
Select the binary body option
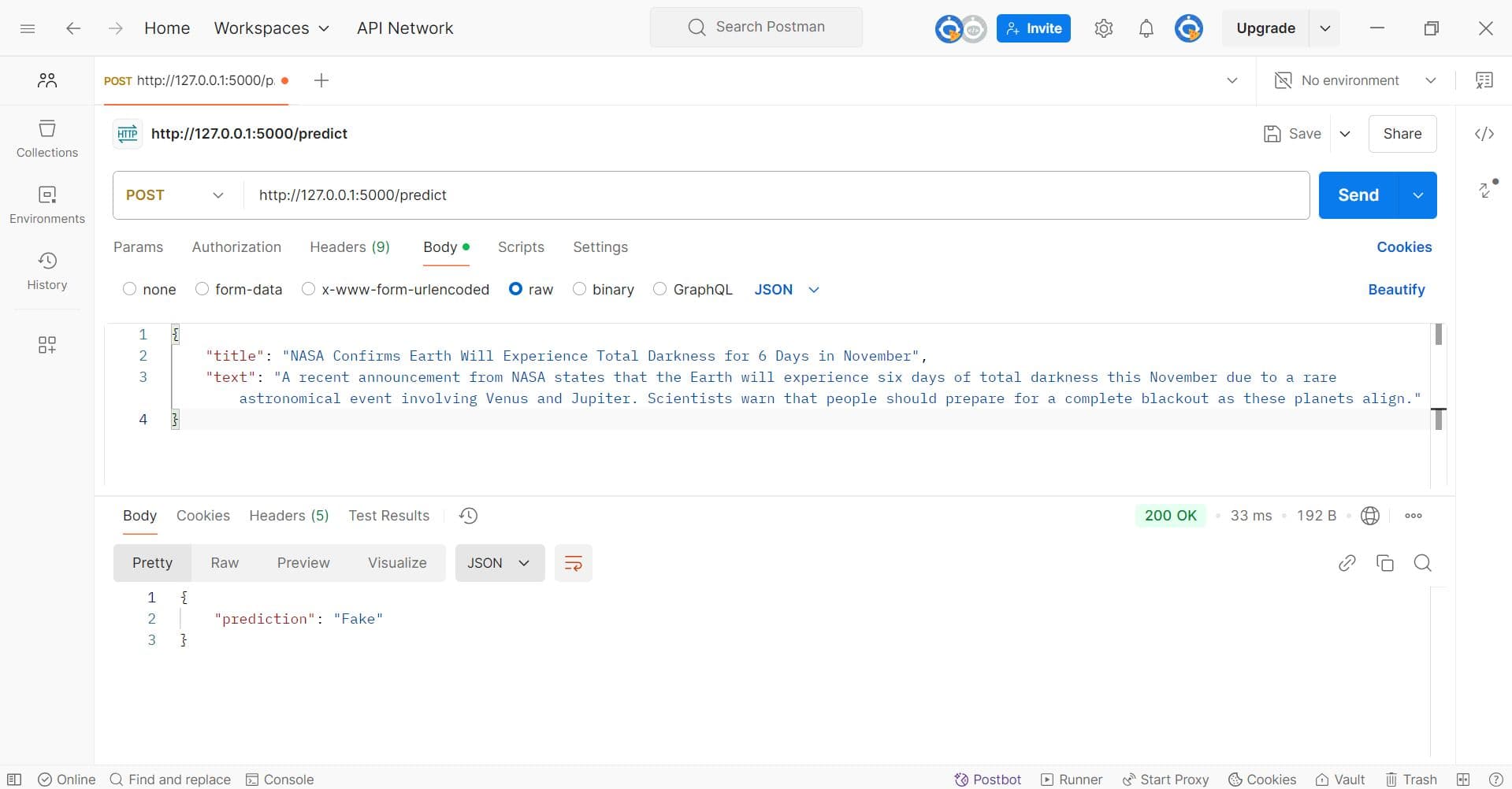coord(580,289)
